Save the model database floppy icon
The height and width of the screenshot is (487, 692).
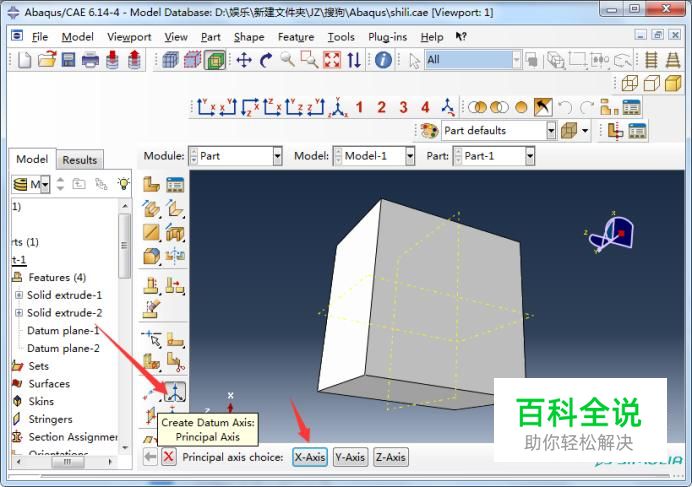tap(68, 60)
